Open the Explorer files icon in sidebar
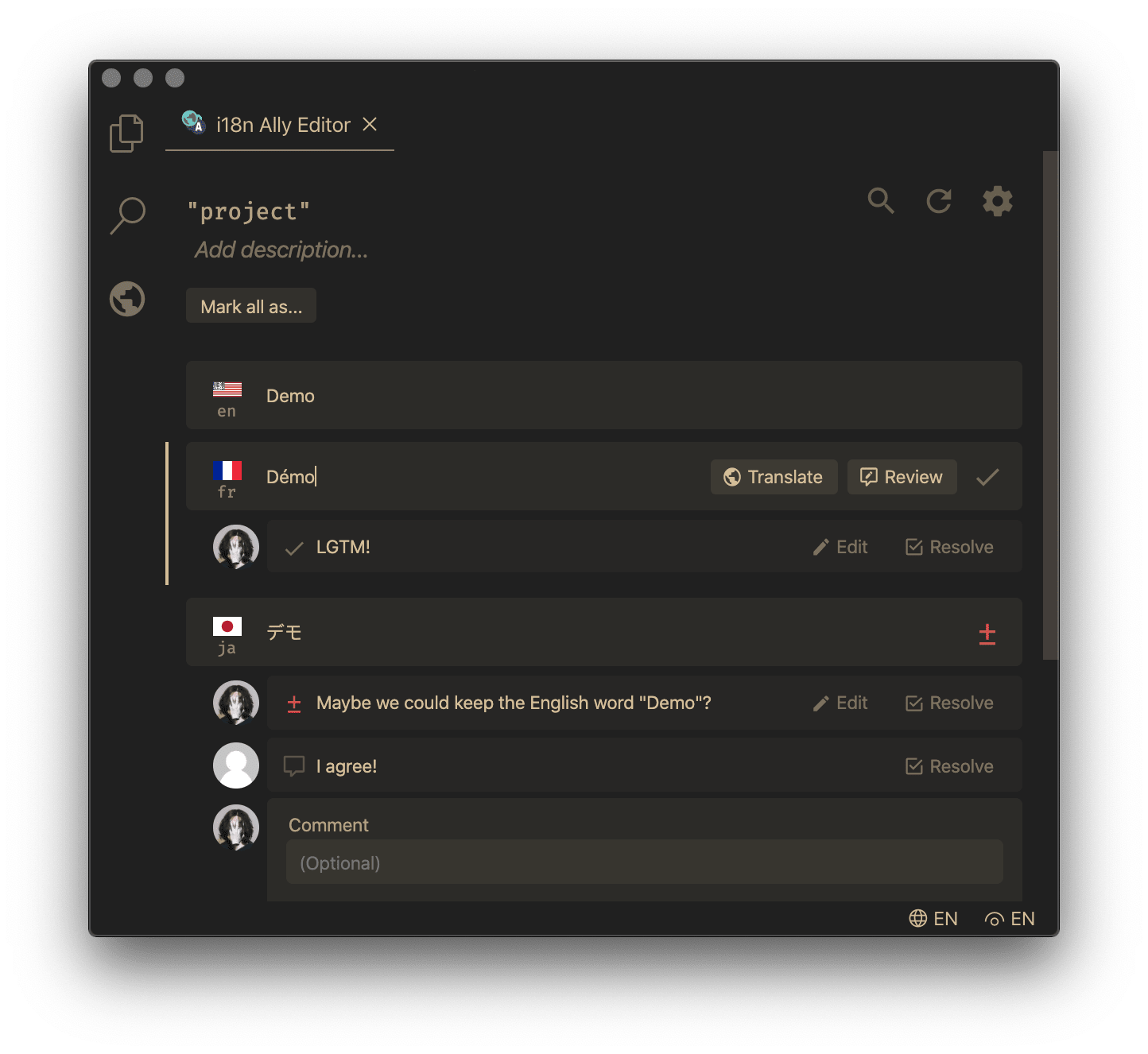This screenshot has width=1148, height=1054. click(x=126, y=133)
